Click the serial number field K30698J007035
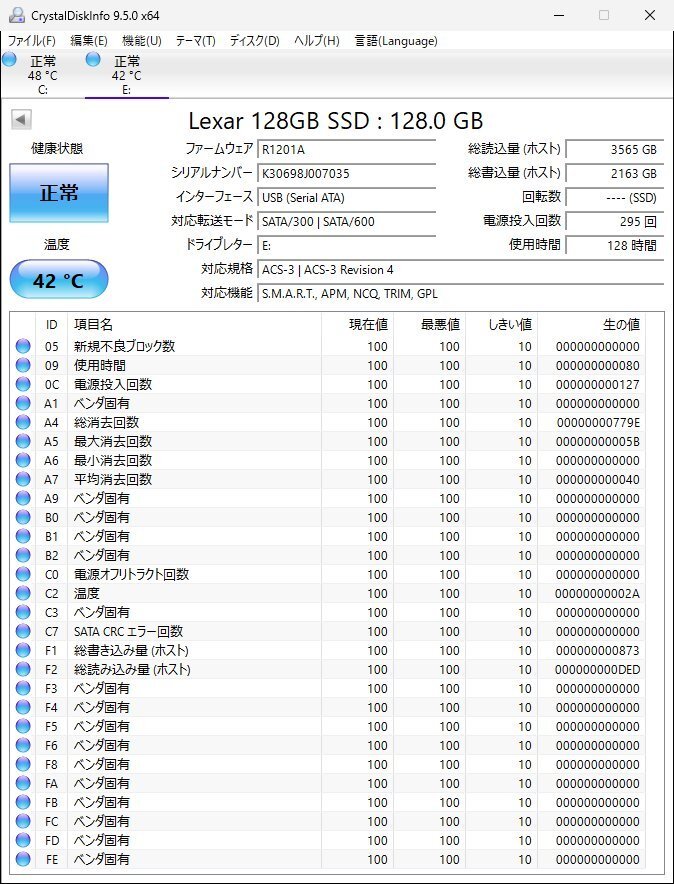The height and width of the screenshot is (884, 674). (x=347, y=174)
